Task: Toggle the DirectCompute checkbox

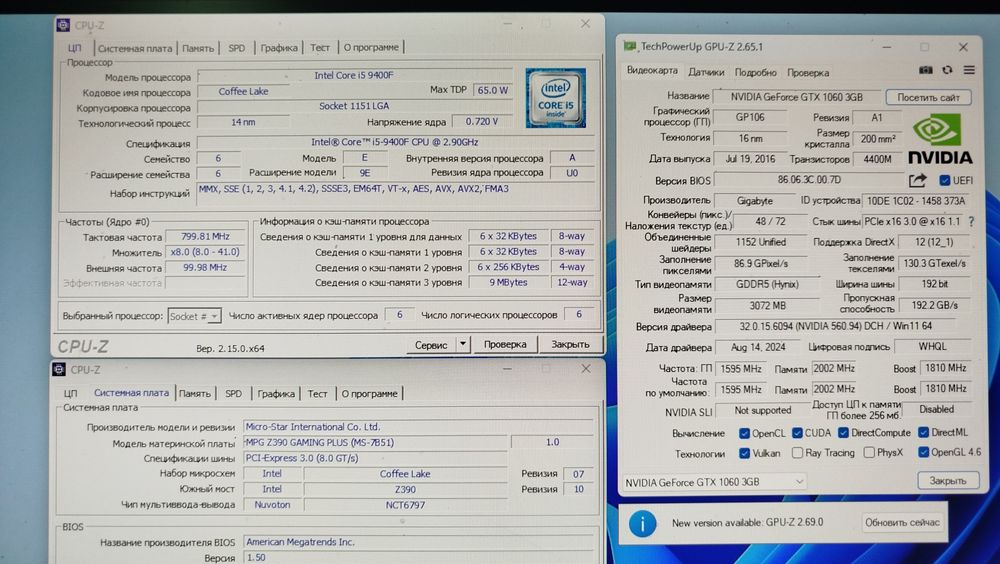Action: pyautogui.click(x=843, y=433)
